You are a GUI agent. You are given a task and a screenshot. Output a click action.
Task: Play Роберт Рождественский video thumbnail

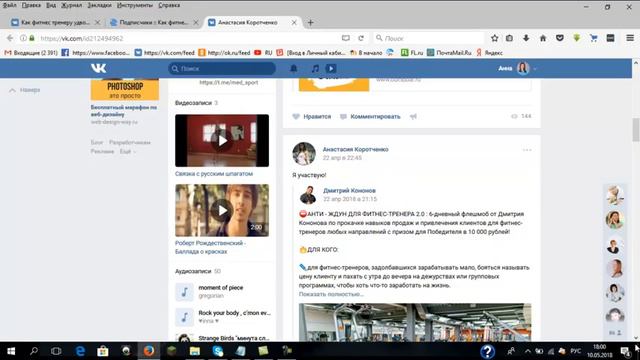(x=222, y=210)
